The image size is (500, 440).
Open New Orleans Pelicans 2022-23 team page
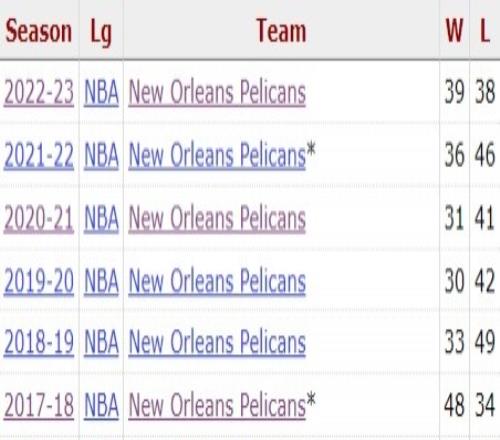(217, 92)
